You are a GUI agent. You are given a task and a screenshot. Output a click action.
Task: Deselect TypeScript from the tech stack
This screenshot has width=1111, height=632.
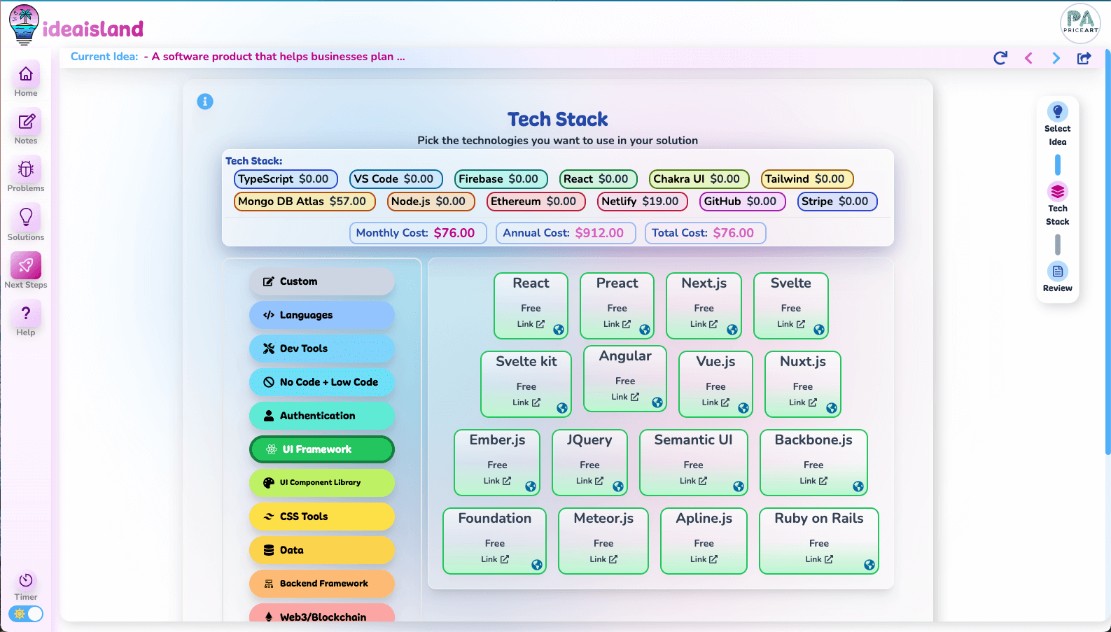pos(286,178)
